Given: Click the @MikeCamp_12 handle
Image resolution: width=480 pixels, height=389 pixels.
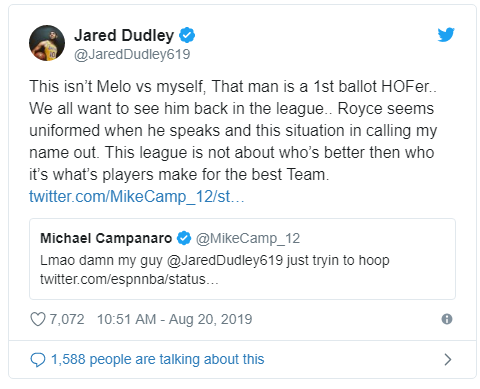Looking at the screenshot, I should point(248,239).
